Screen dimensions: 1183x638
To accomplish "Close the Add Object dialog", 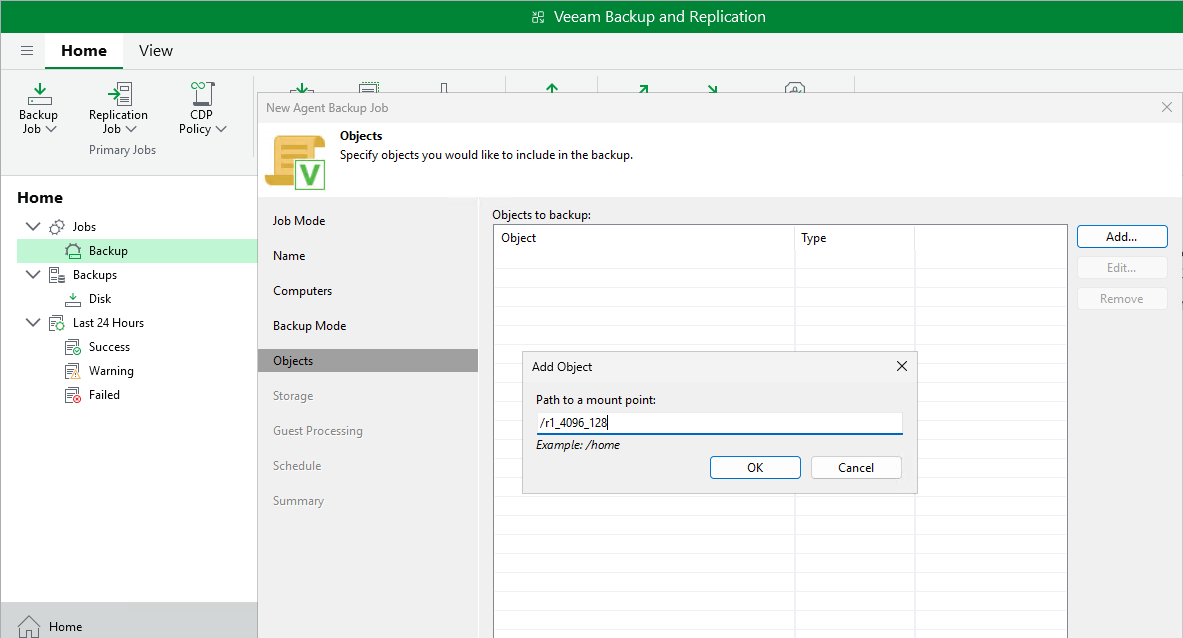I will tap(902, 367).
